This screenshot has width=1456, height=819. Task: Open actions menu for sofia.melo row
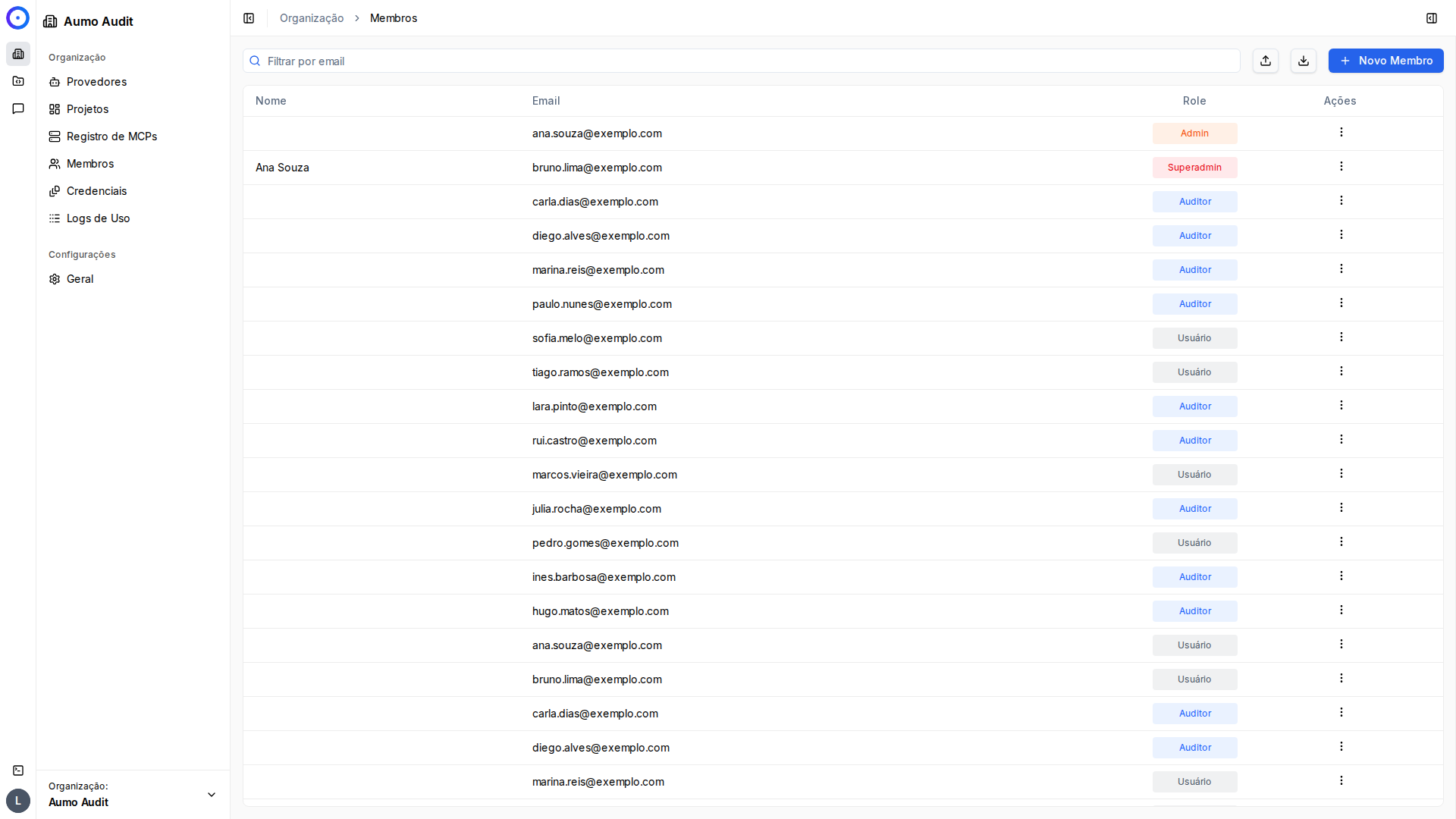1341,337
